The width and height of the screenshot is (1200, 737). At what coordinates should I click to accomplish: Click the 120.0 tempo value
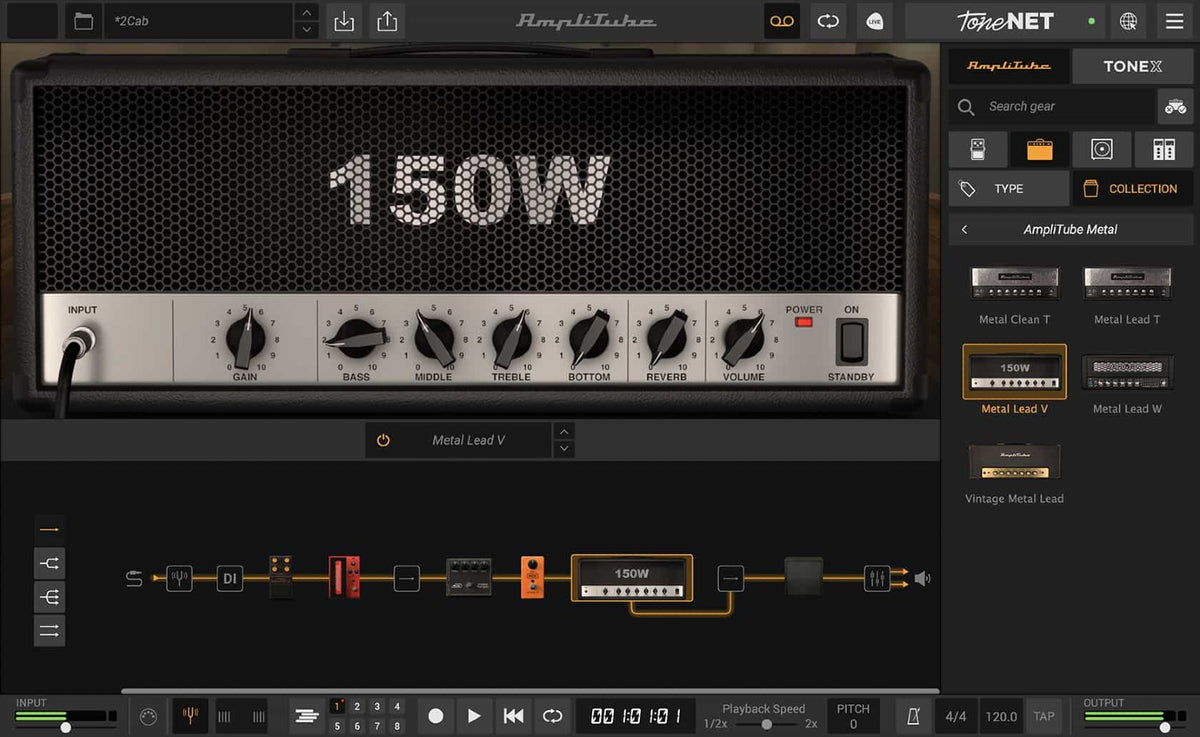[x=1001, y=716]
